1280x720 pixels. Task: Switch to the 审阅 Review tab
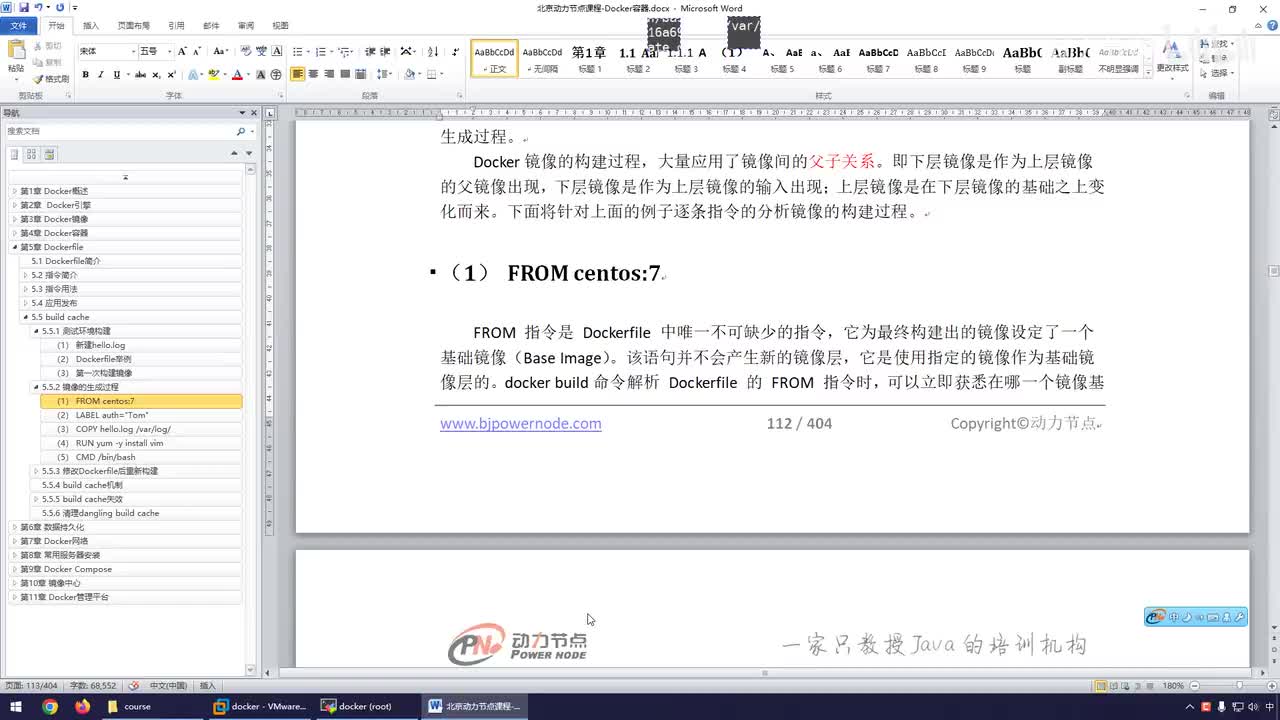[245, 25]
